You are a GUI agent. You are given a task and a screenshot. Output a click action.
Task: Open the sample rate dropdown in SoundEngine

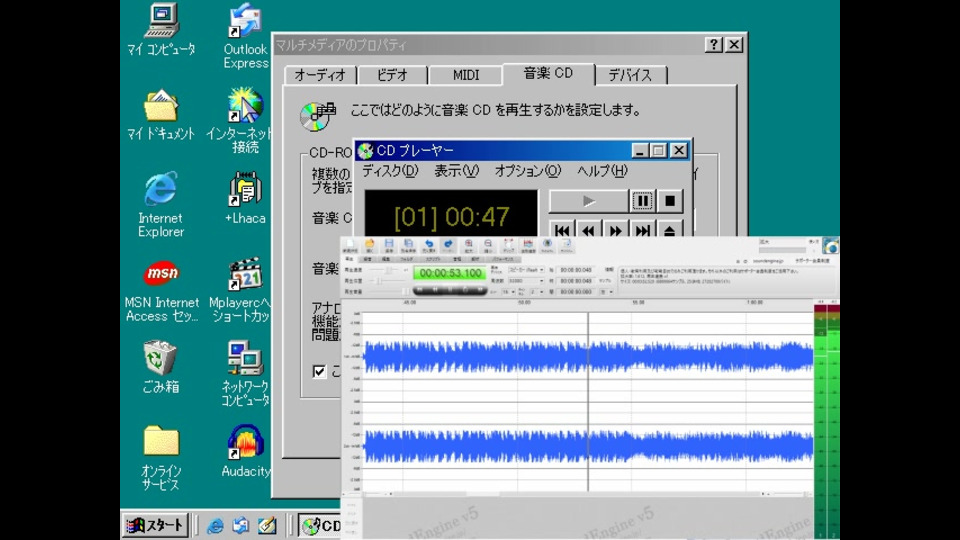pyautogui.click(x=526, y=281)
